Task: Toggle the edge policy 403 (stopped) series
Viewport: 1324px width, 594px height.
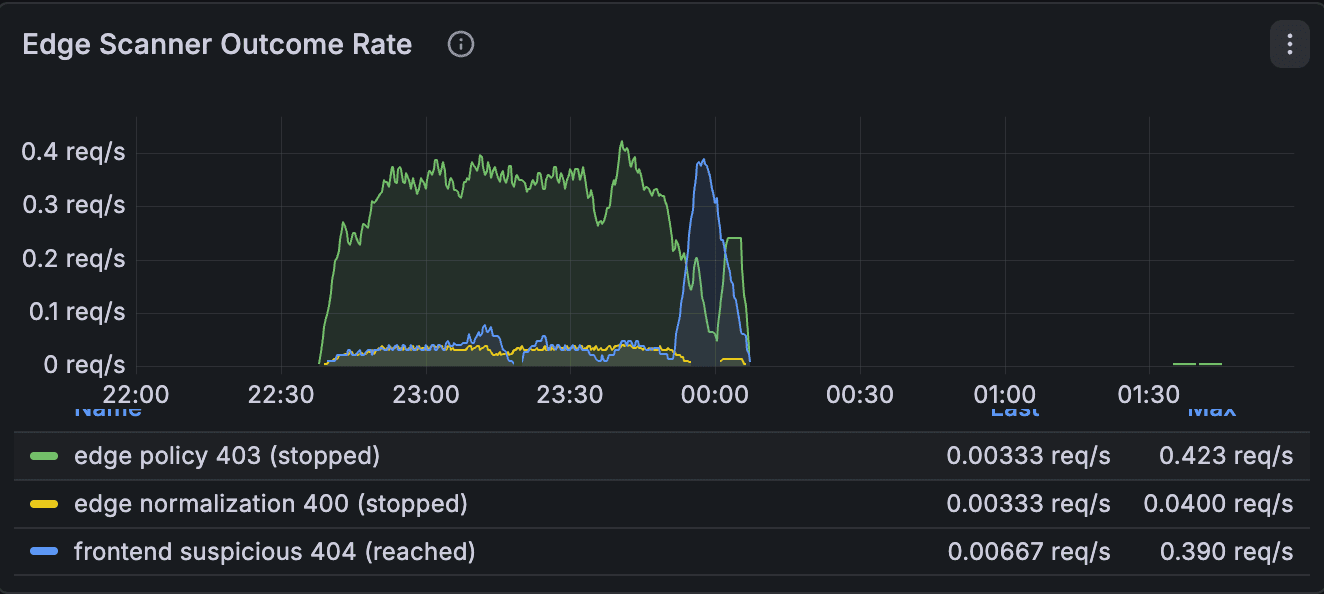Action: [227, 456]
